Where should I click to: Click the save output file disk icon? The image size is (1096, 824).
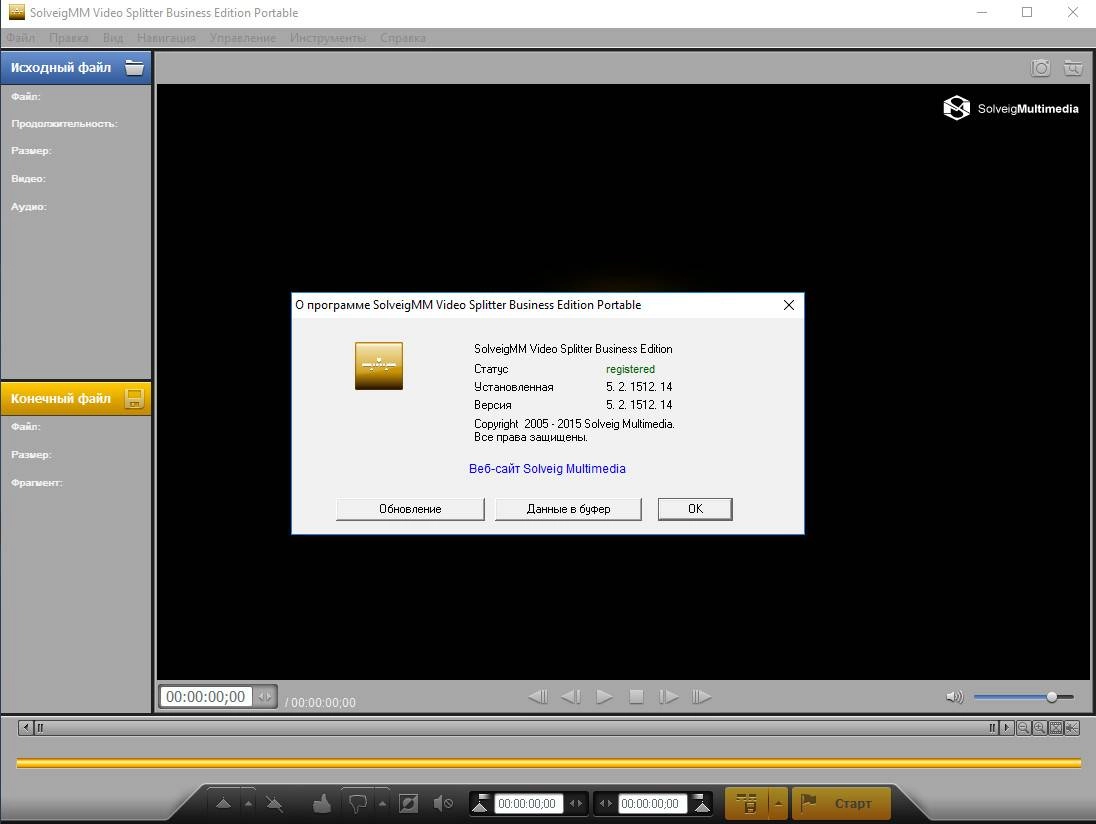[x=134, y=398]
